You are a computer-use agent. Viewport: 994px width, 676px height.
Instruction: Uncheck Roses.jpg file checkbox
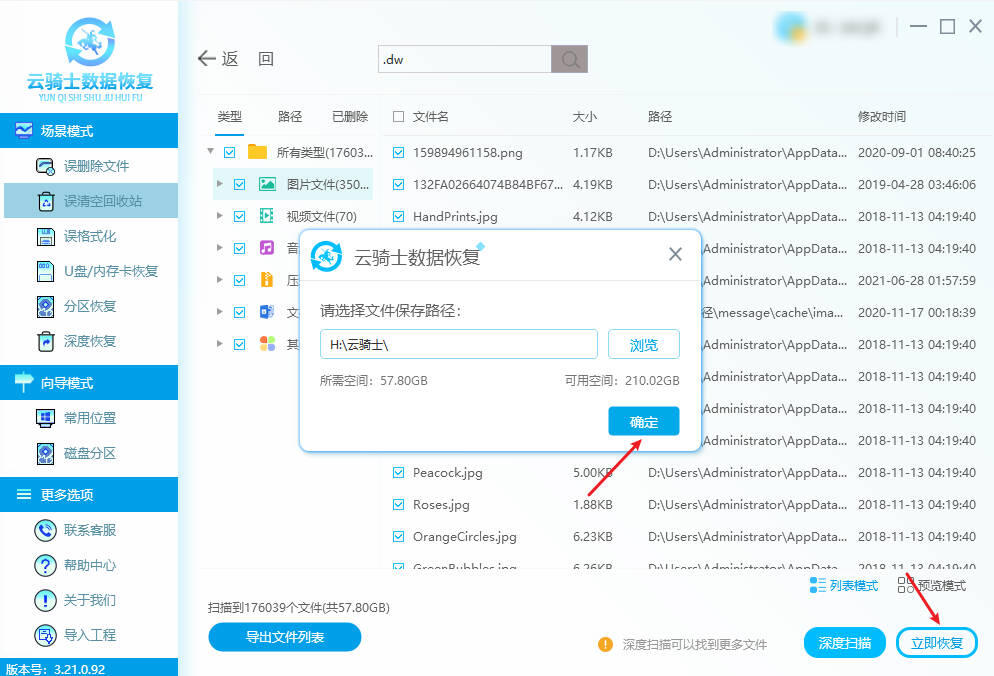398,505
